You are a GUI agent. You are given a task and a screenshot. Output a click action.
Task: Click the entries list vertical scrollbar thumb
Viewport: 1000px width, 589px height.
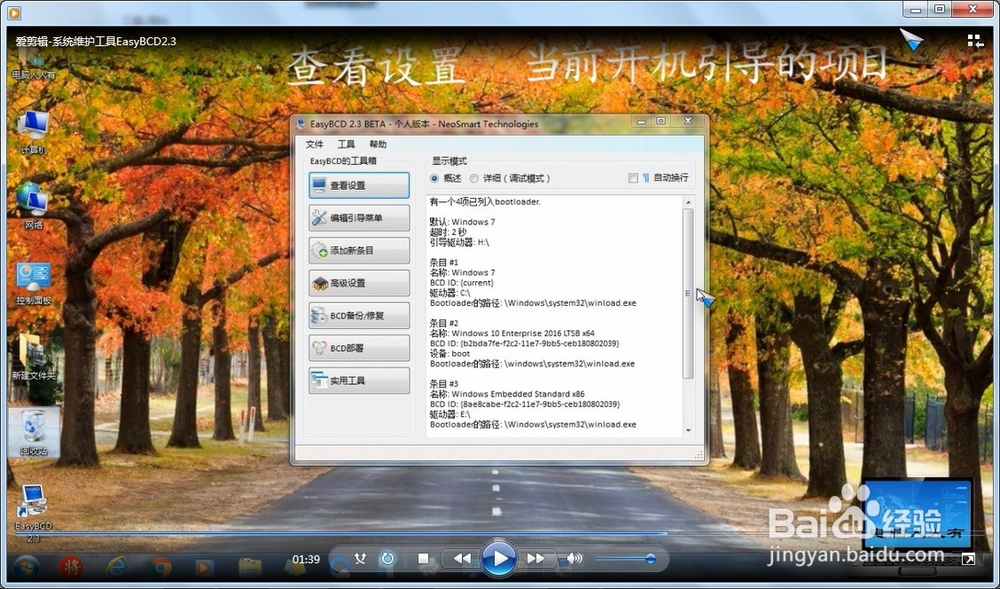point(688,293)
